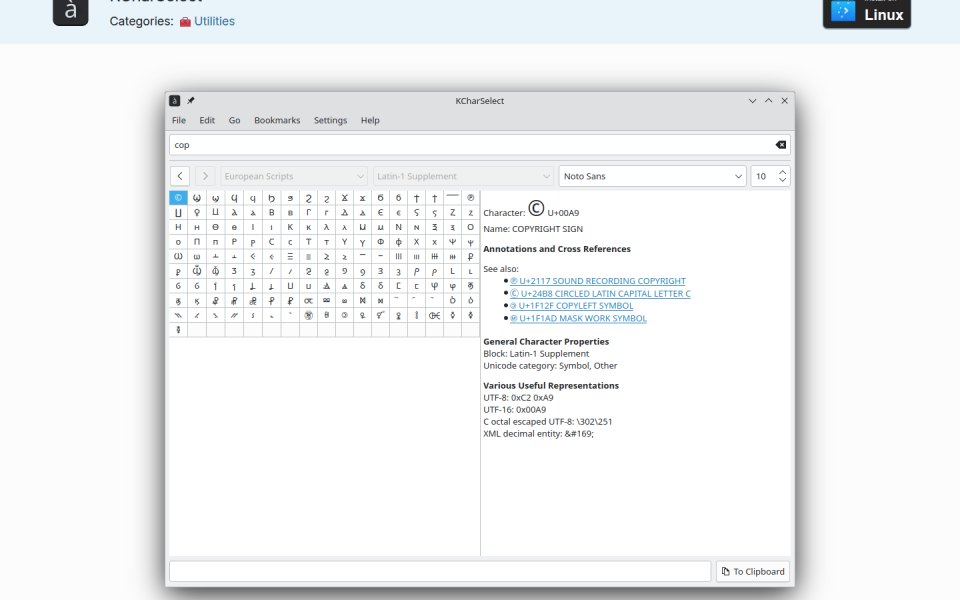Increase font size with the up stepper arrow
Image resolution: width=960 pixels, height=600 pixels.
(782, 172)
